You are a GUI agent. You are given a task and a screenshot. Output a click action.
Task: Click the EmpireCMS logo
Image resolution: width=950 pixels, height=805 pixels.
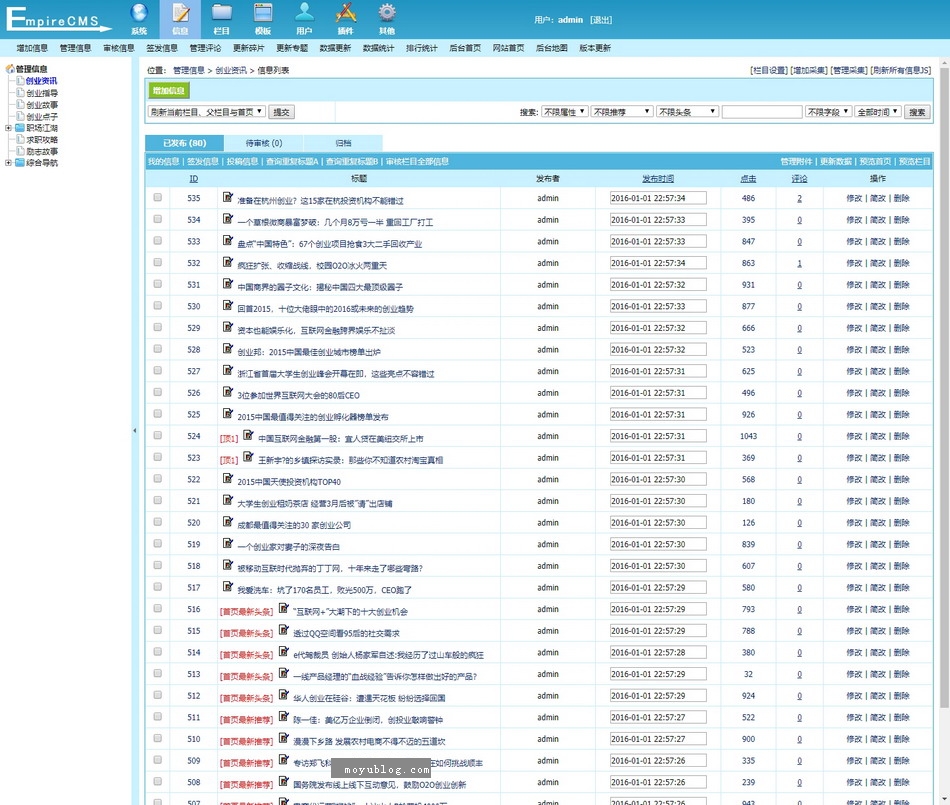pyautogui.click(x=59, y=19)
